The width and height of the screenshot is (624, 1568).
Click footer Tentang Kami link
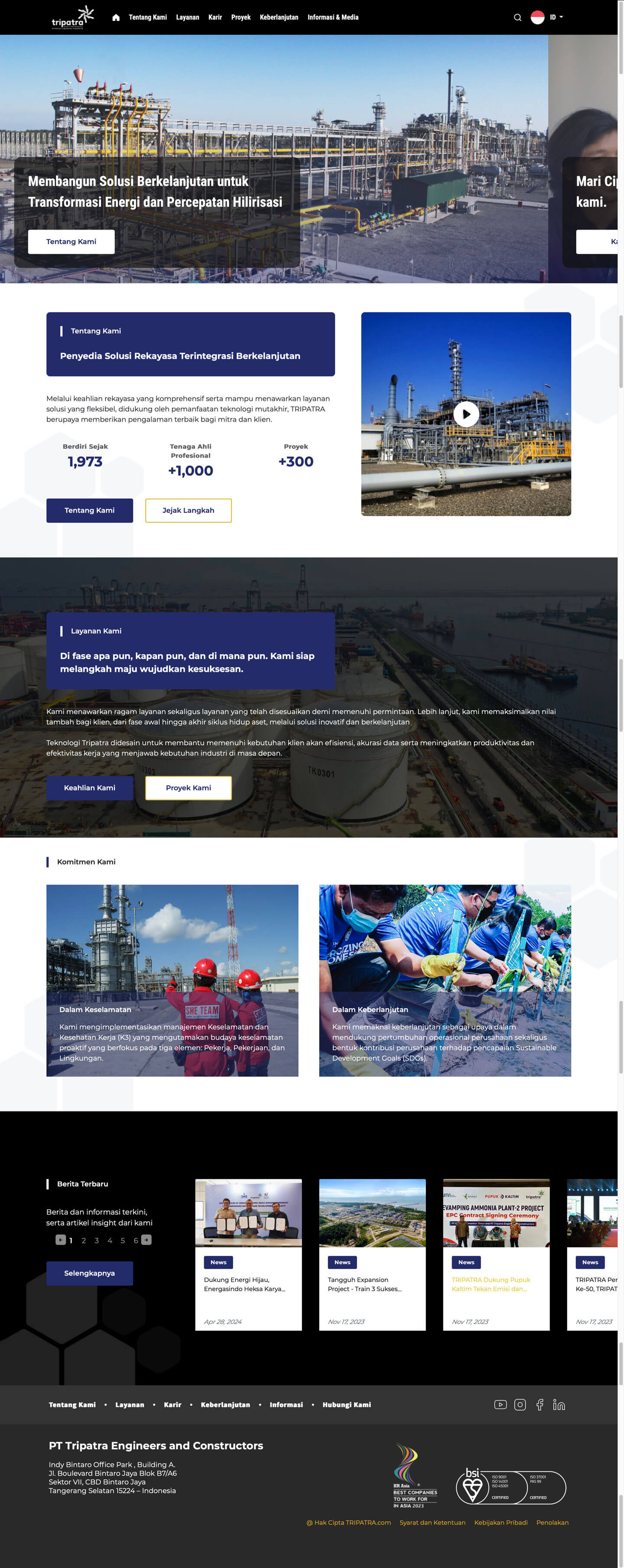coord(72,1405)
